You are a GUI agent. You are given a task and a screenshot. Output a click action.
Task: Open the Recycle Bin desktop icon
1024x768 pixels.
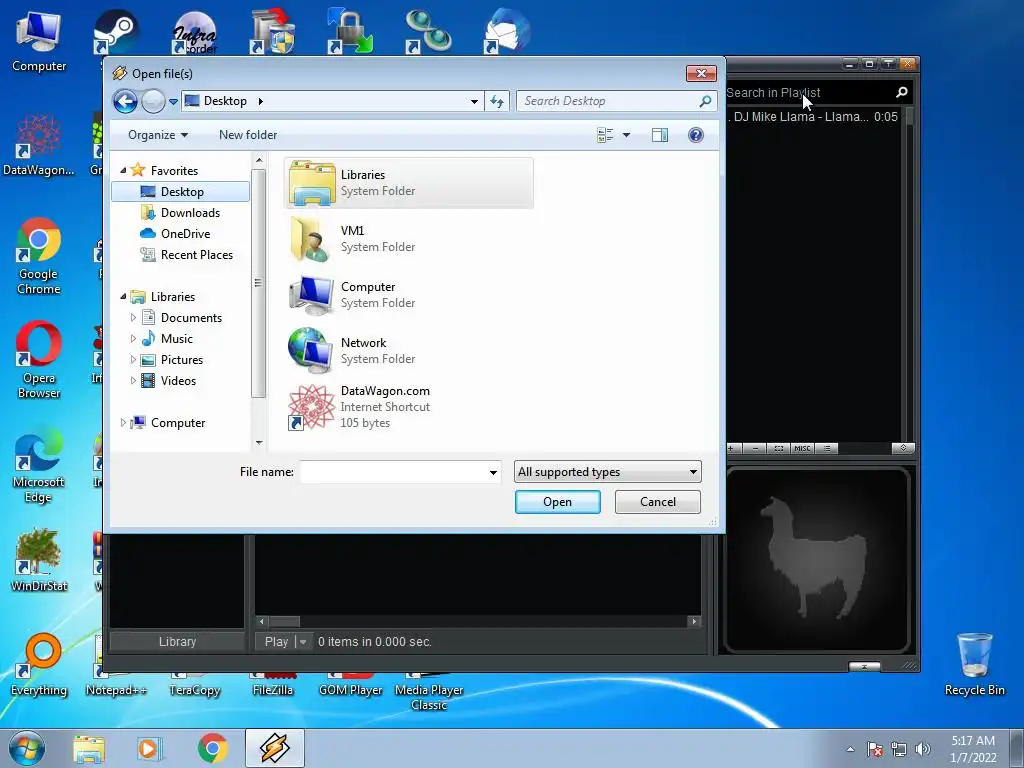tap(974, 664)
